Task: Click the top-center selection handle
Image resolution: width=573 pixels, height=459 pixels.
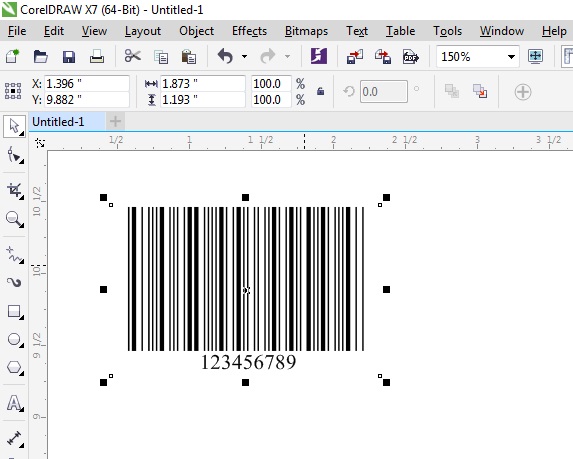Action: 246,198
